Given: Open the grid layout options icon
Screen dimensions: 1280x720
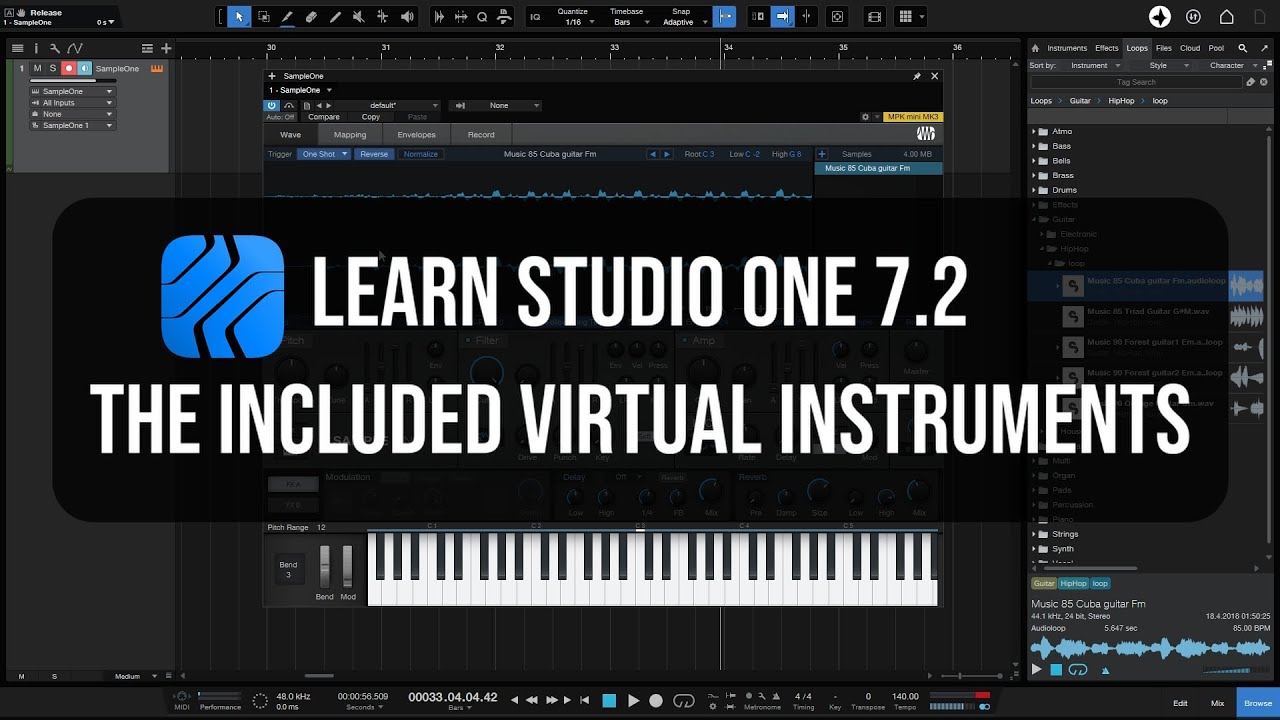Looking at the screenshot, I should click(905, 17).
